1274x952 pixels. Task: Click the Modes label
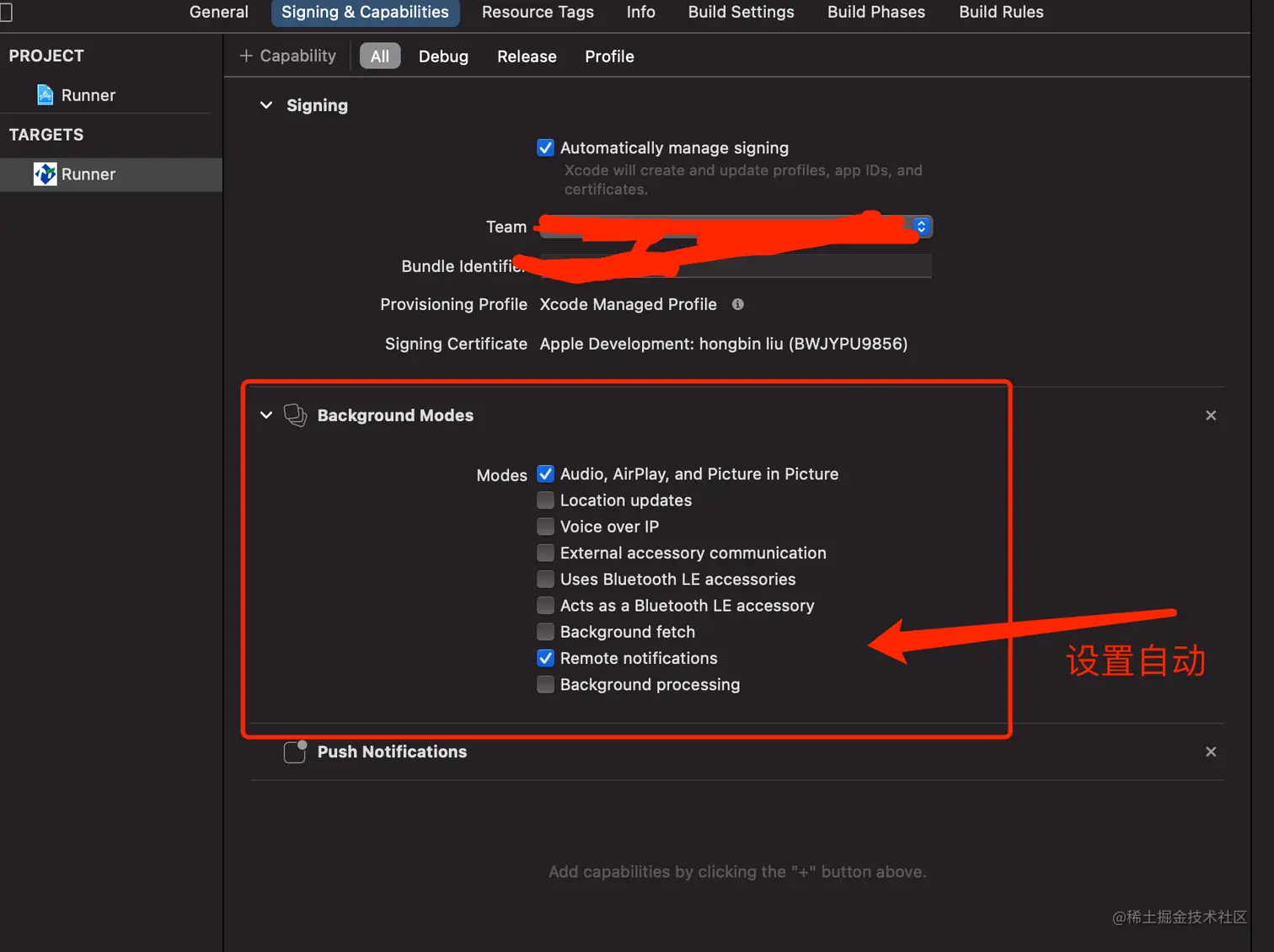[502, 475]
